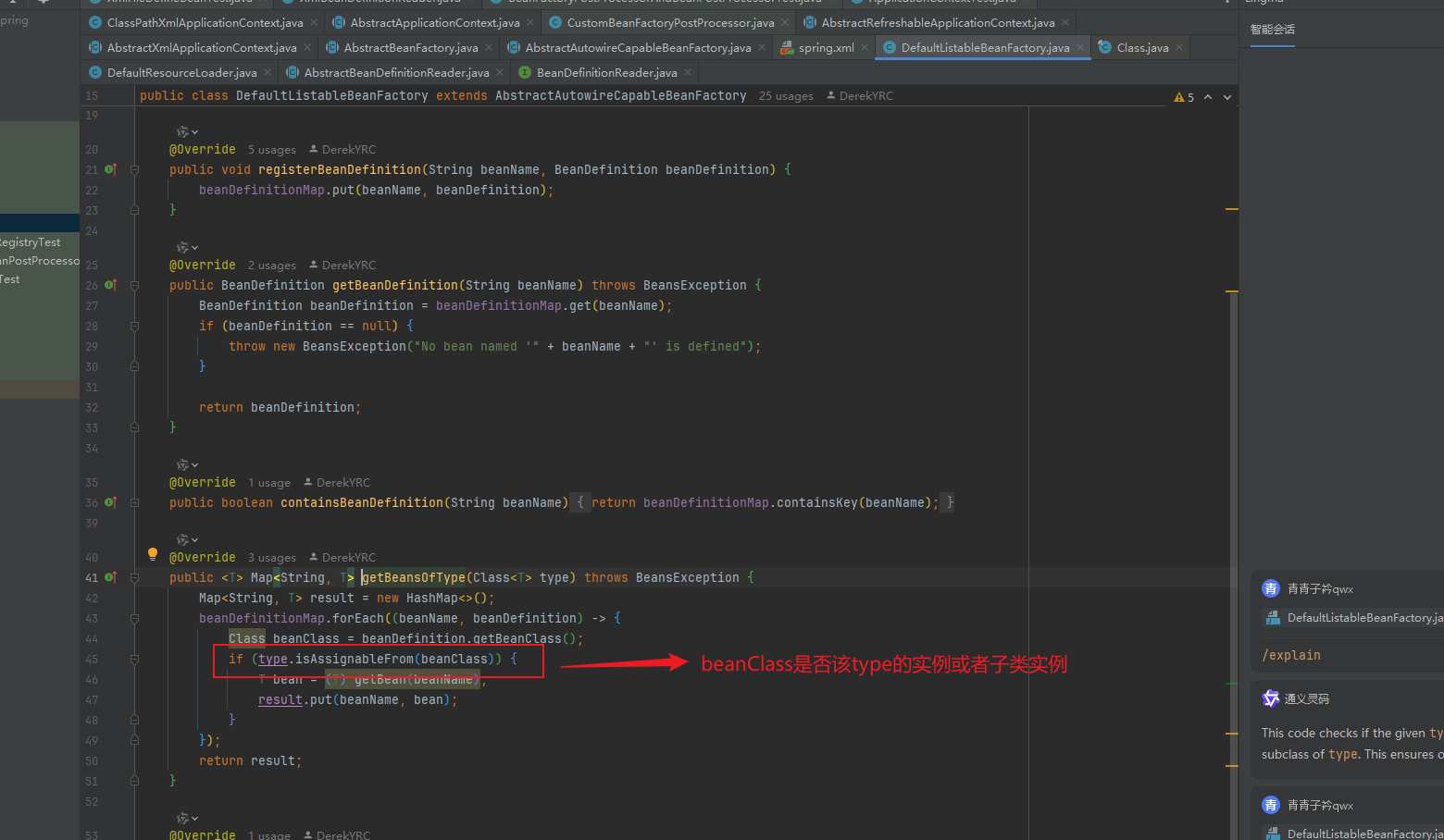Collapse the isAssignableFrom if block at line 45
1444x840 pixels.
click(x=134, y=659)
